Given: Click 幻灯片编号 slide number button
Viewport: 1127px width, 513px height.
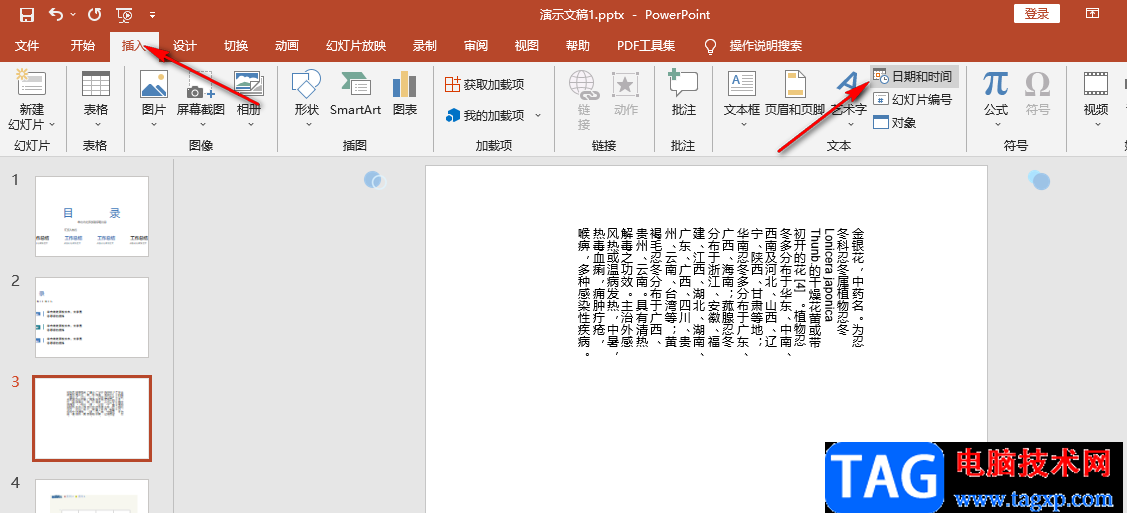Looking at the screenshot, I should point(914,99).
